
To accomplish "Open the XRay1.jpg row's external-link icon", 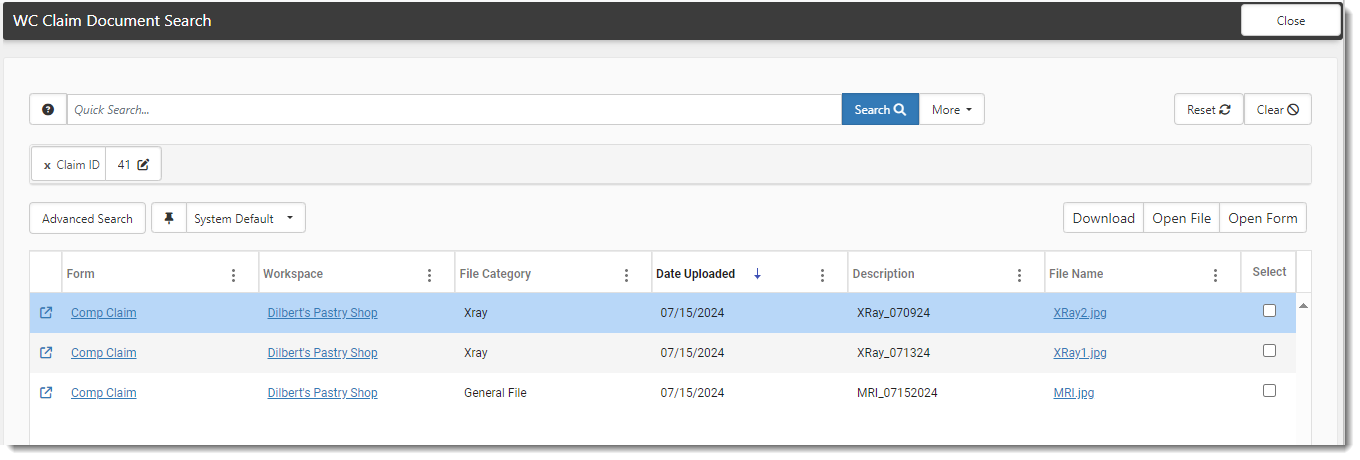I will tap(46, 353).
